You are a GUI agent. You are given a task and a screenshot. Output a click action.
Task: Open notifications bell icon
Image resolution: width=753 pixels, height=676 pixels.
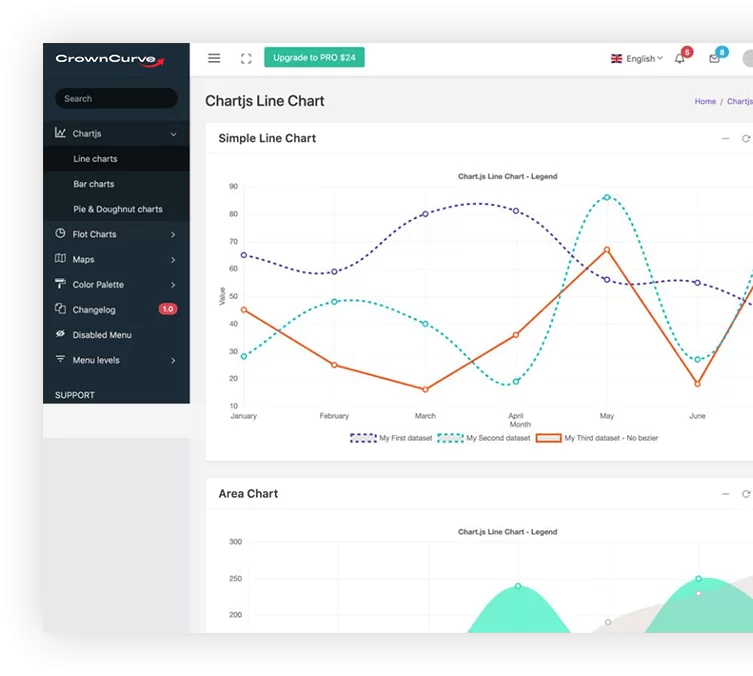point(680,59)
